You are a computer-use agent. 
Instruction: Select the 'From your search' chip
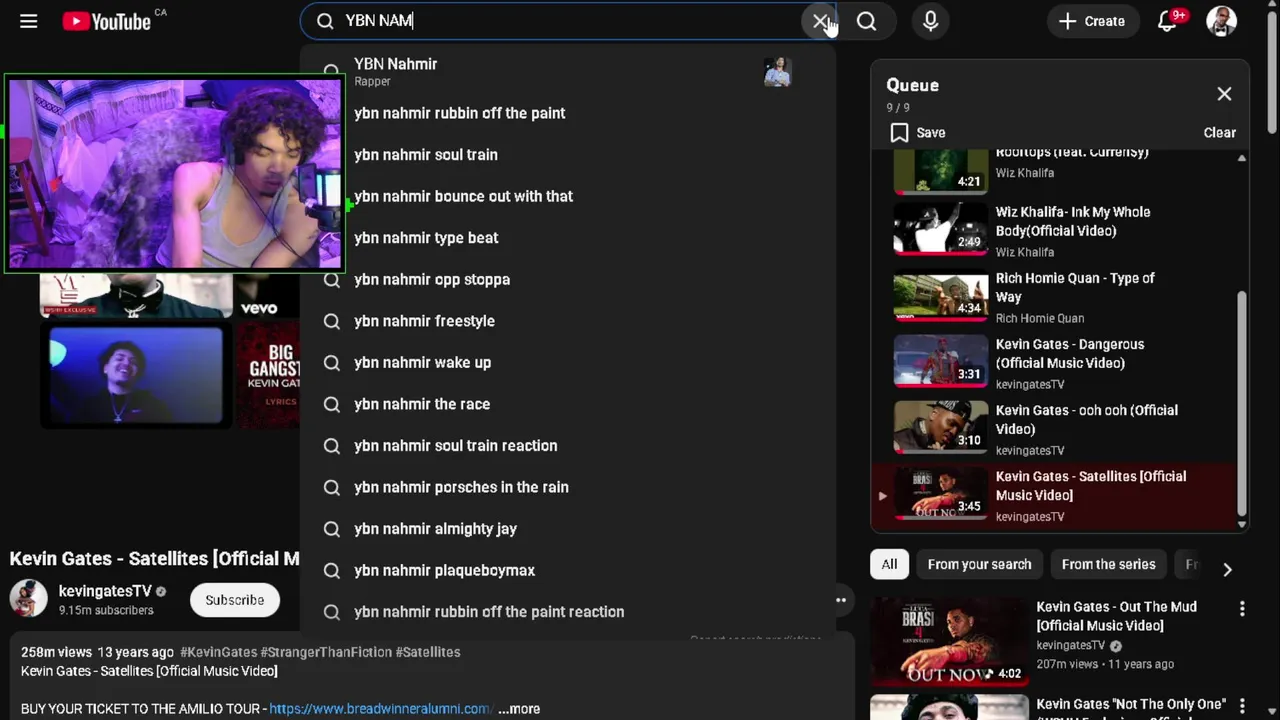(979, 564)
